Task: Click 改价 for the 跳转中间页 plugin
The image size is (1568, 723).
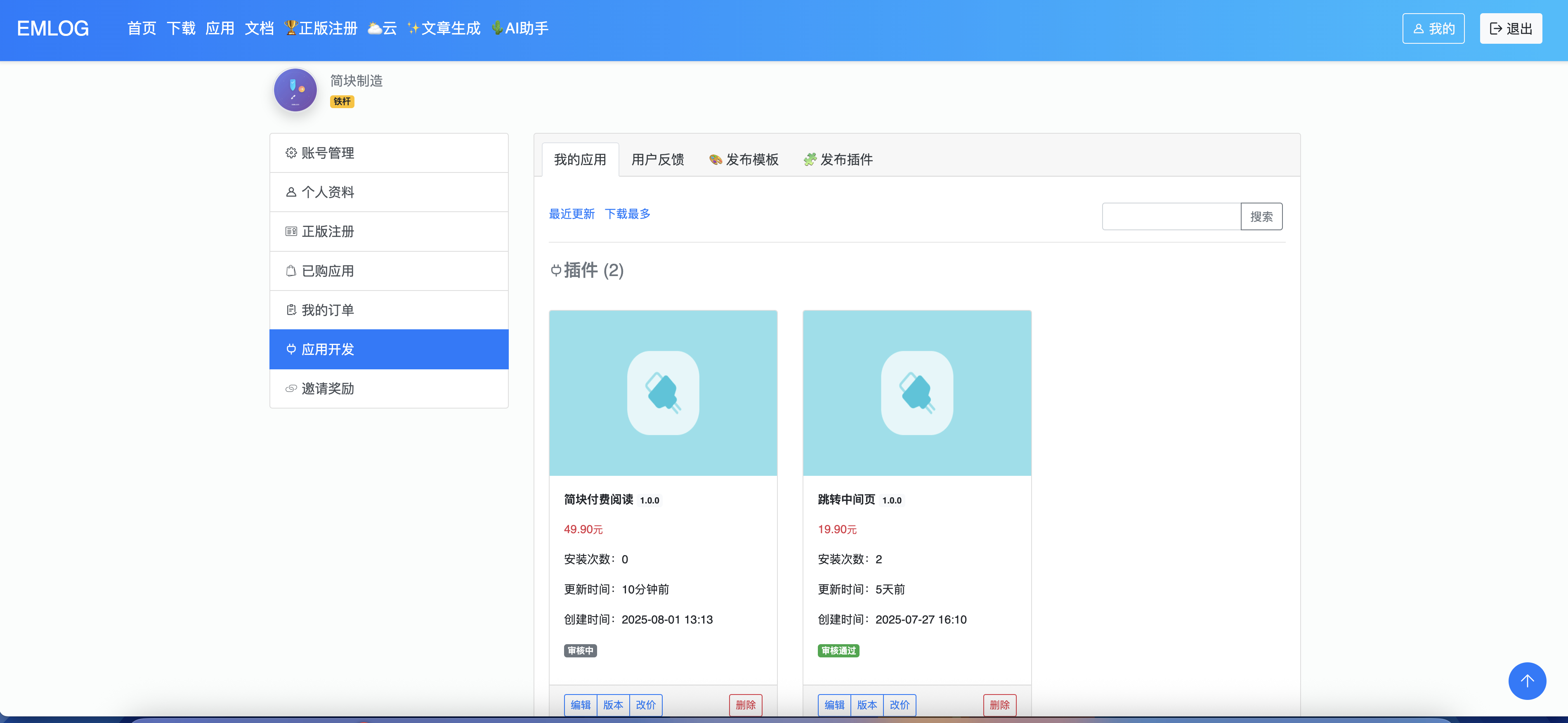Action: [899, 705]
